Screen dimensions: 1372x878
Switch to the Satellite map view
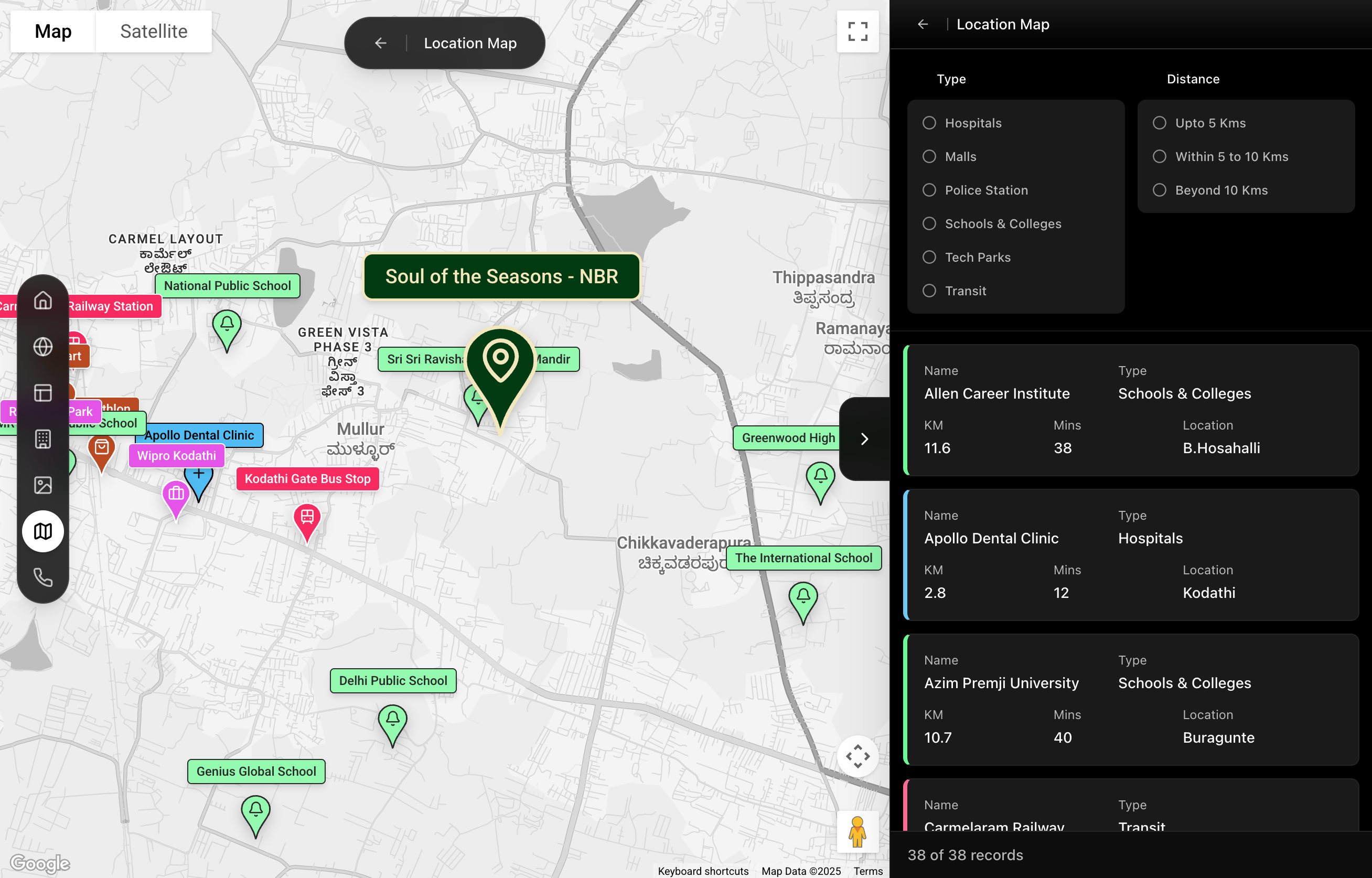(153, 31)
